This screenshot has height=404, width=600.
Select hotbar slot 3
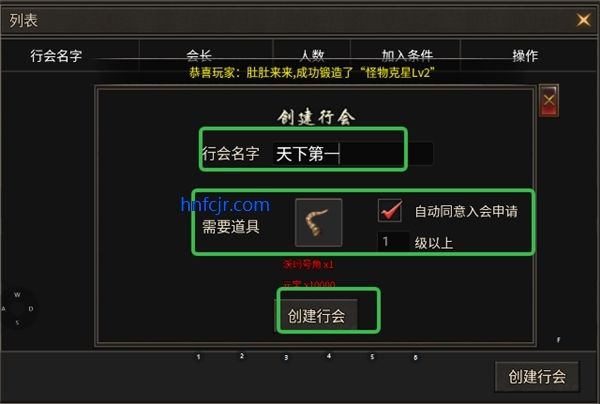coord(286,357)
